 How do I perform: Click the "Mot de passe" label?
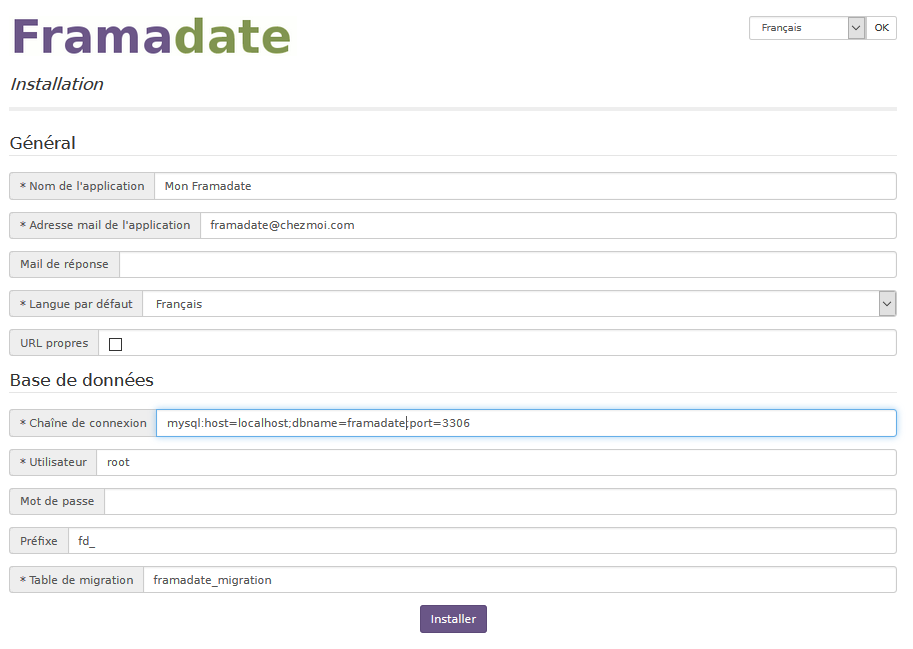click(57, 501)
